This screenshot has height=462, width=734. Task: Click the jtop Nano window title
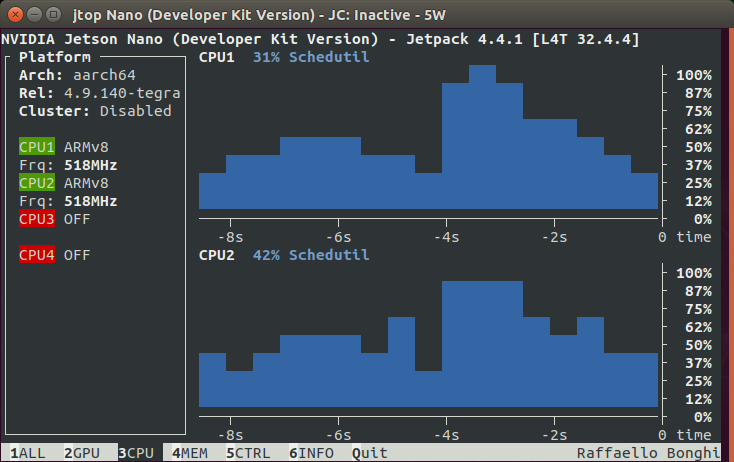[x=259, y=15]
